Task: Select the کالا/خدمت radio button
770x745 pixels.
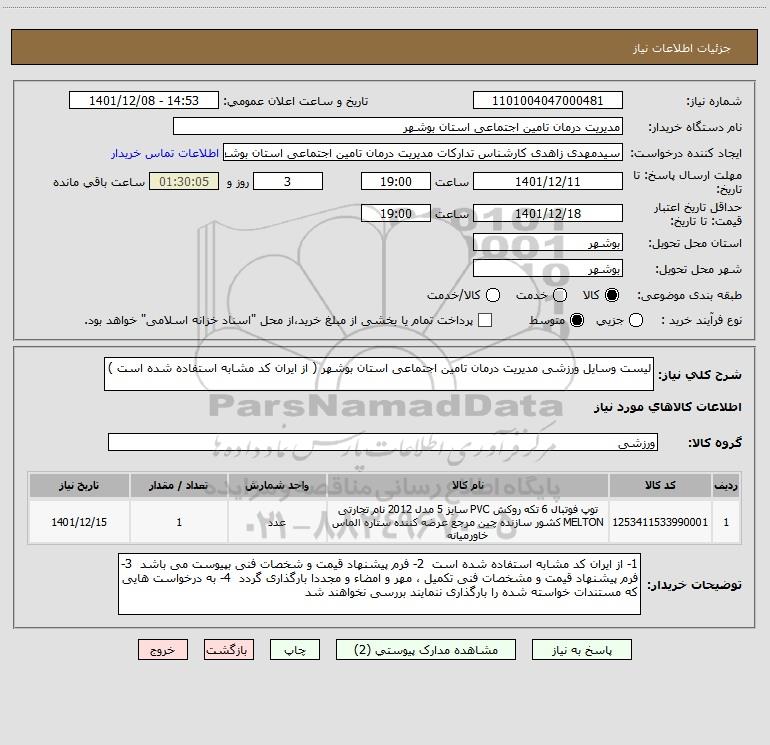Action: pos(493,295)
